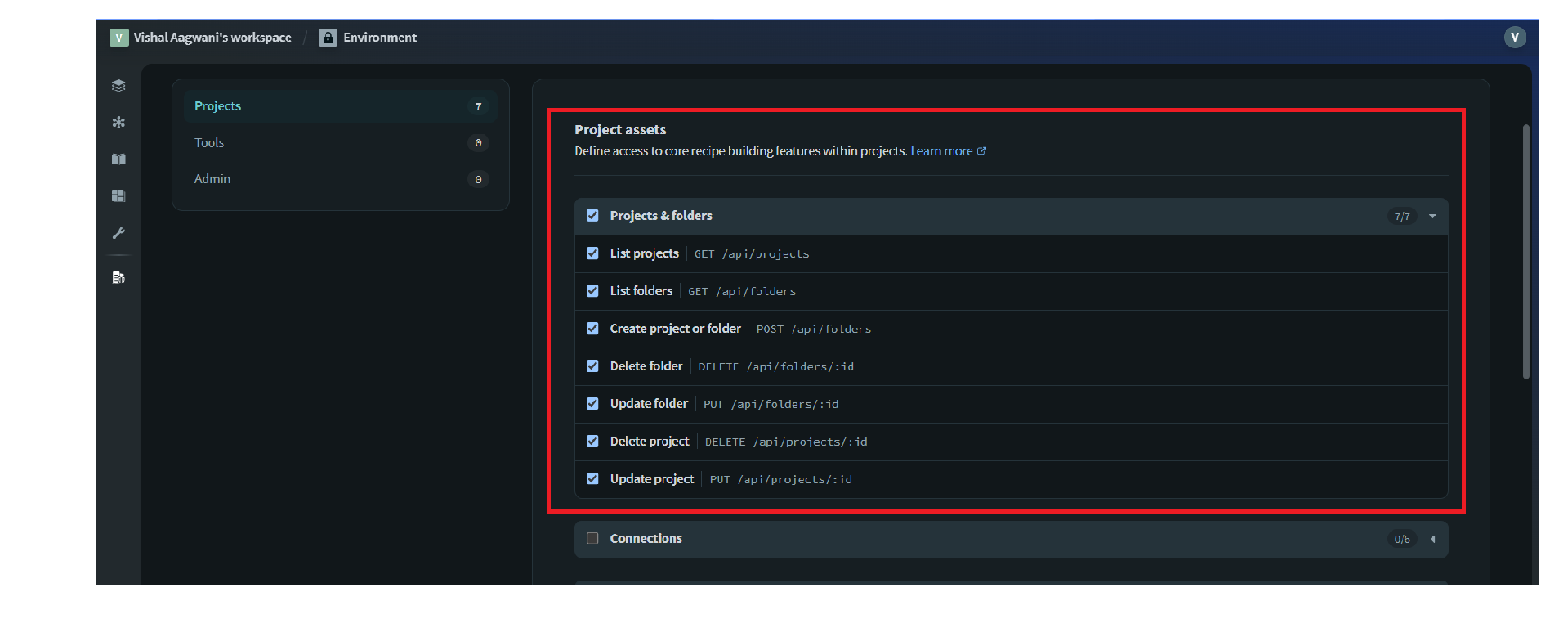The height and width of the screenshot is (628, 1568).
Task: Click the Delete folder label
Action: pos(646,366)
